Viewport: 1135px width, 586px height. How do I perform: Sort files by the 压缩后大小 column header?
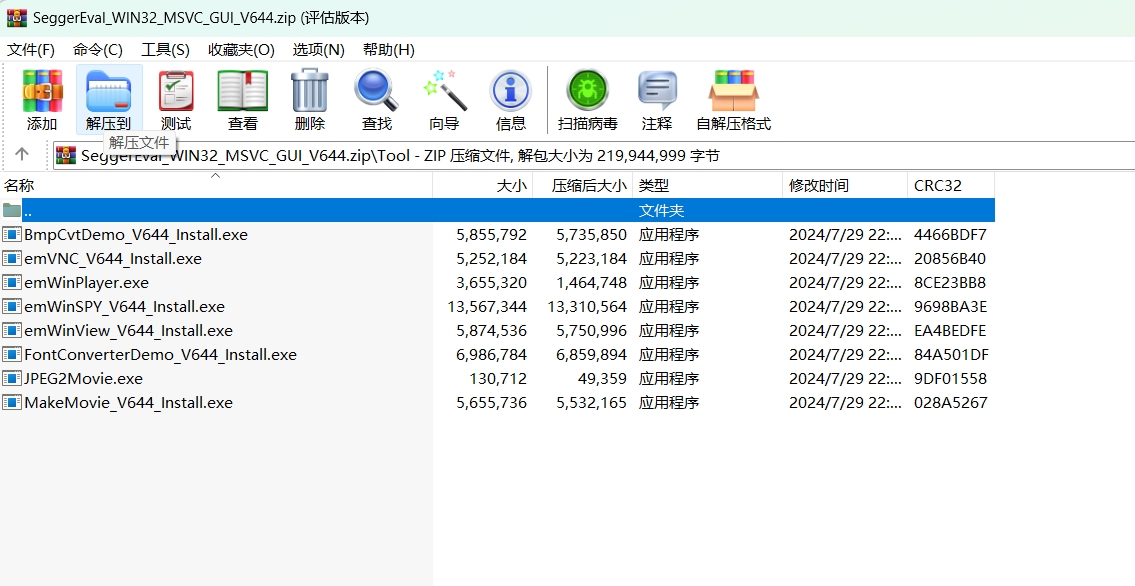(583, 185)
